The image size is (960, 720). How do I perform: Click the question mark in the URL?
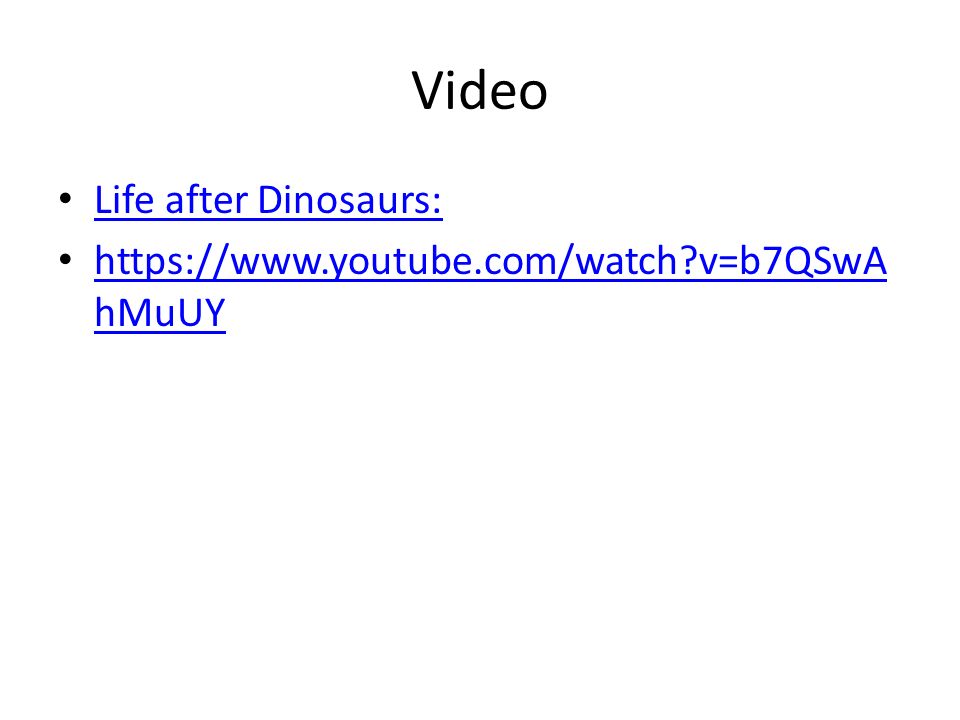click(x=688, y=261)
